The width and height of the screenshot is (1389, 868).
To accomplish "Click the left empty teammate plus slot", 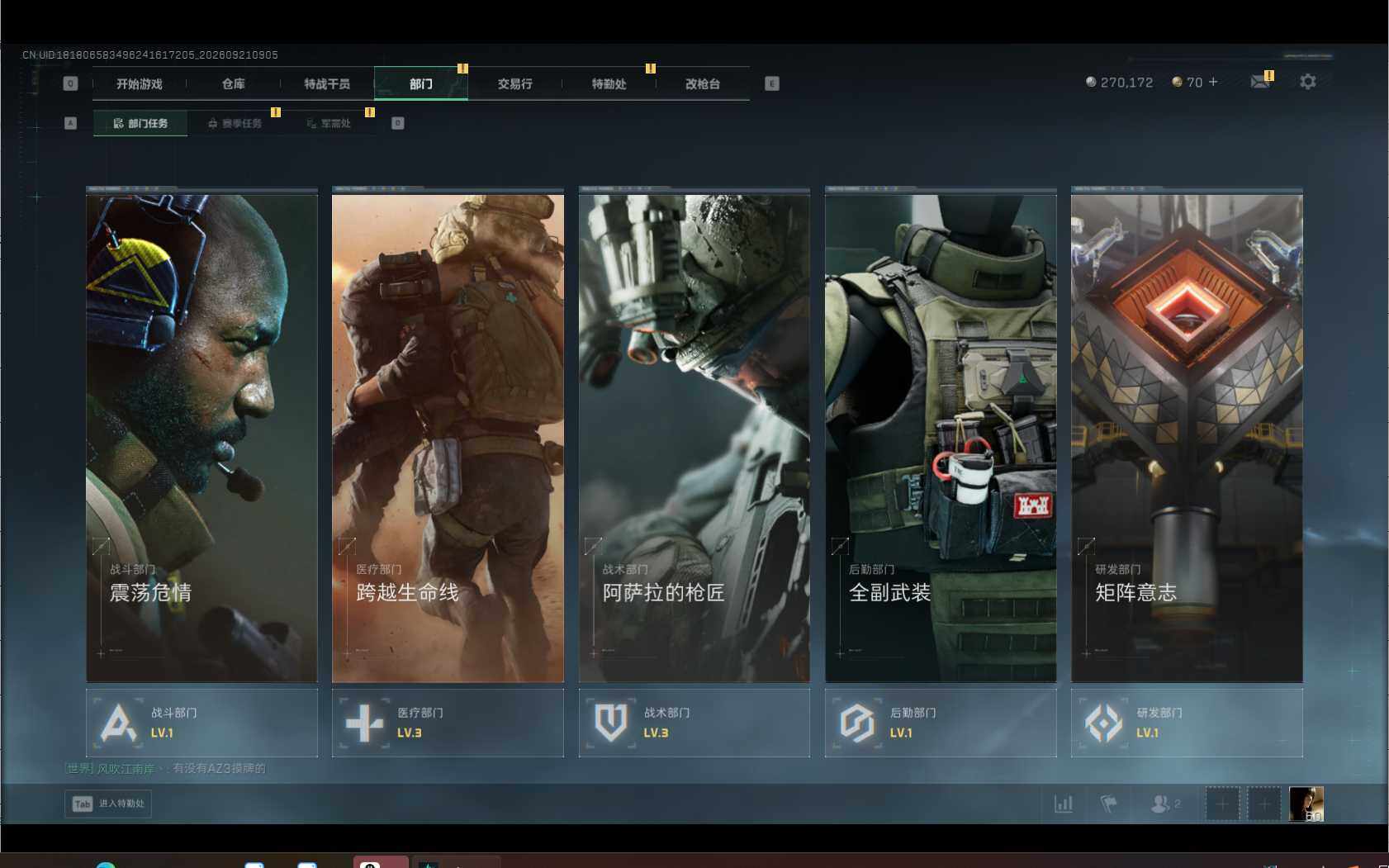I will tap(1223, 804).
